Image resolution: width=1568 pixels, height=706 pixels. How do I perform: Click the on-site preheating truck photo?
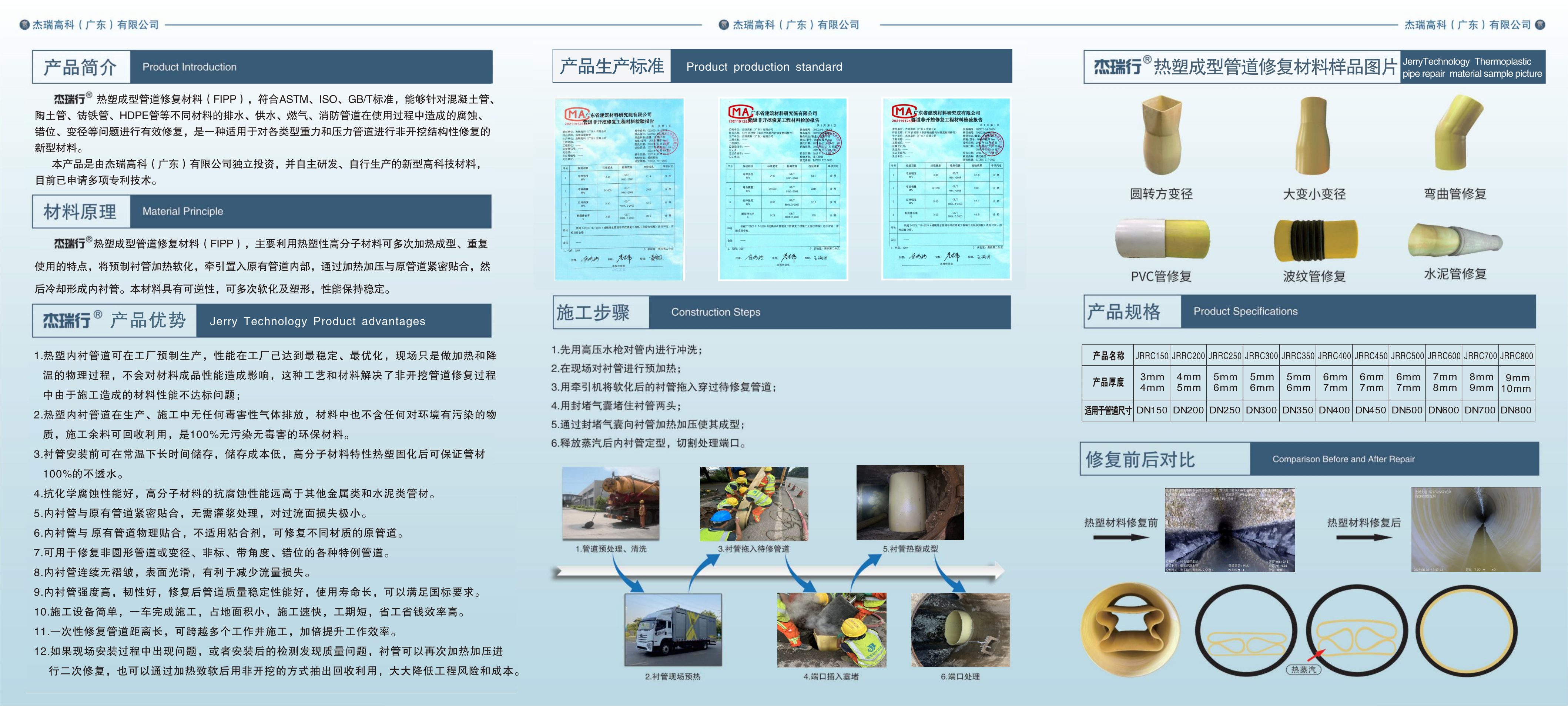coord(673,629)
